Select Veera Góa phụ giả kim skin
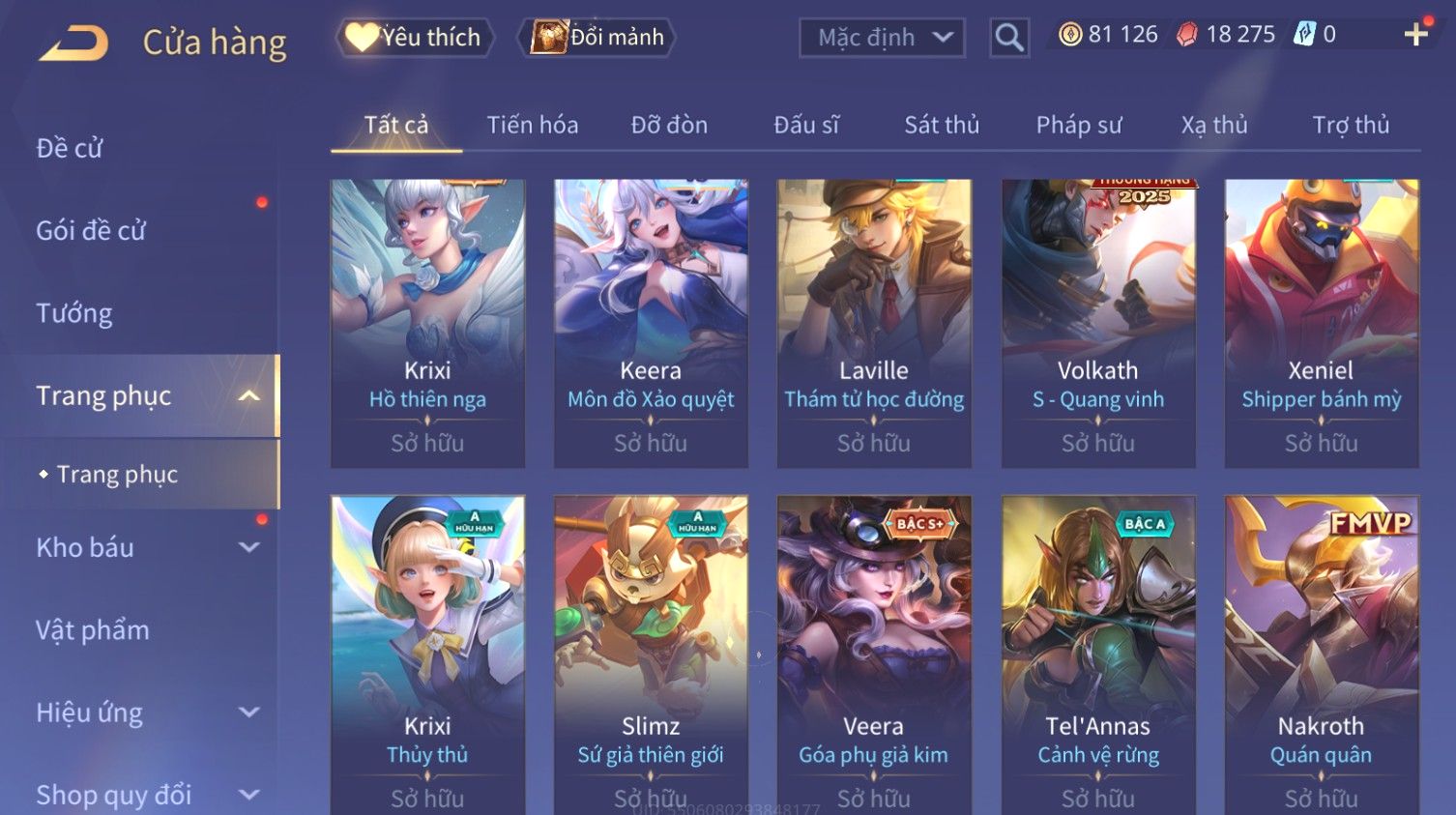The image size is (1456, 815). [874, 655]
